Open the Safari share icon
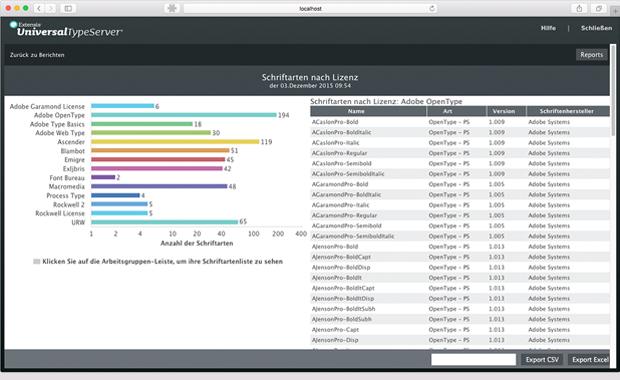Viewport: 620px width, 380px height. (579, 8)
